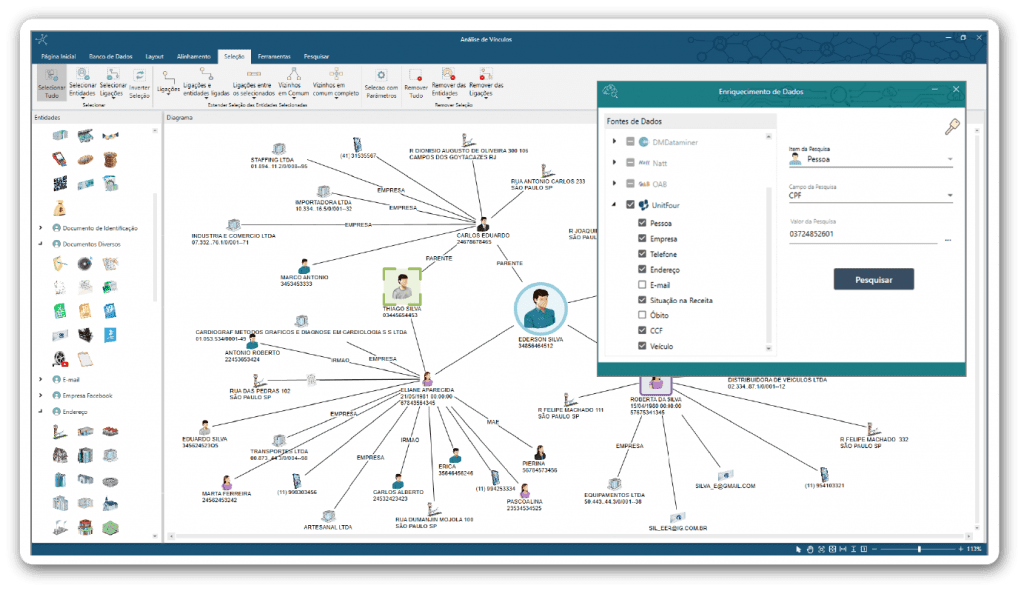
Task: Click the Carlos Eduardo person node
Action: [x=483, y=224]
